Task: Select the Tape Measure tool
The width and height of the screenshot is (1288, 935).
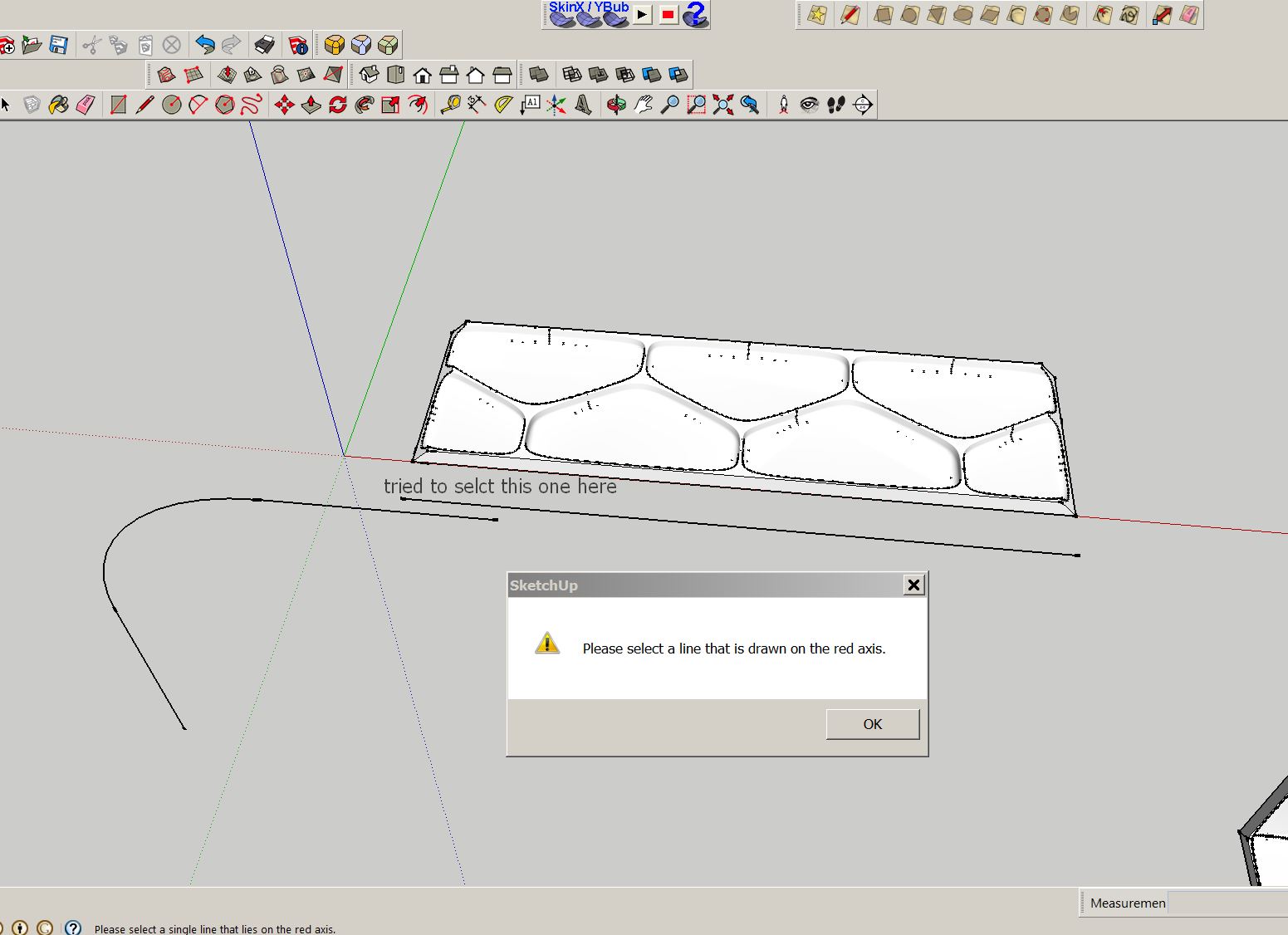Action: tap(450, 105)
